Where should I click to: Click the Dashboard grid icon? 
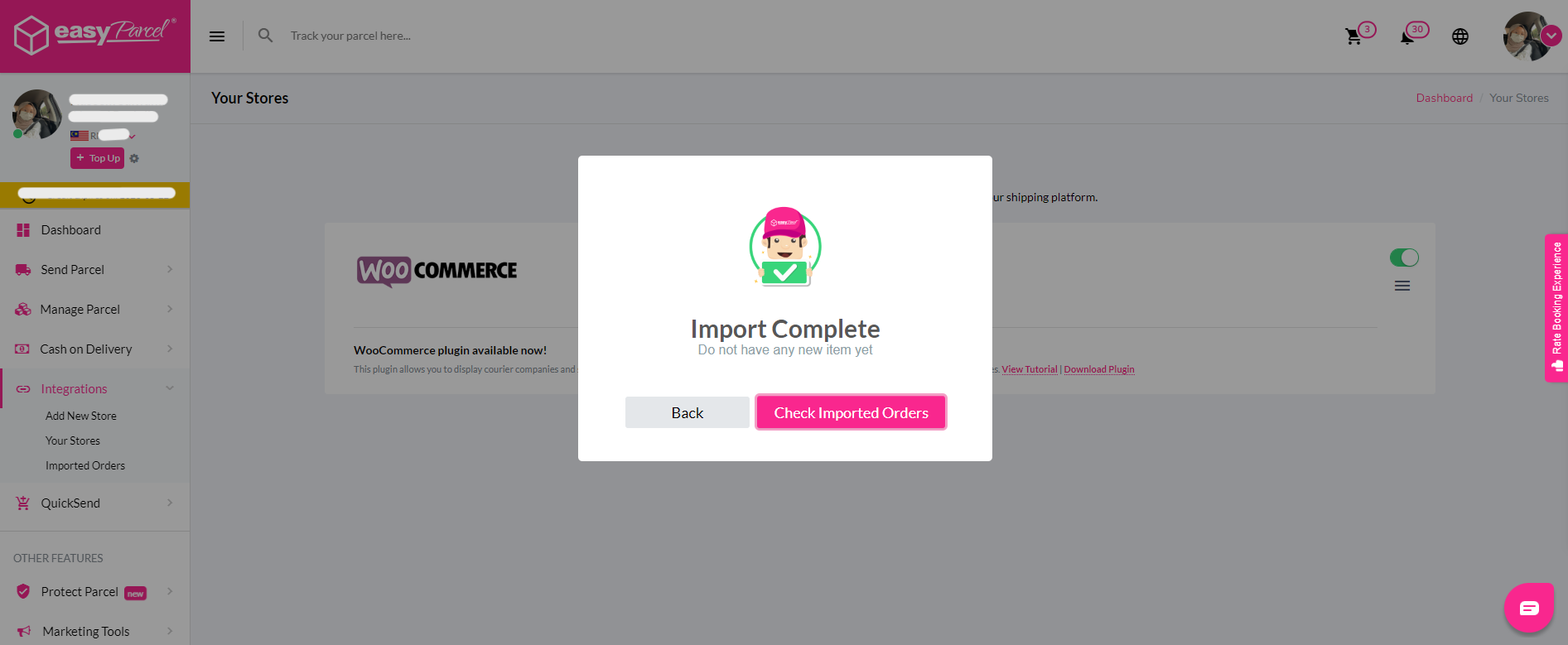click(23, 230)
